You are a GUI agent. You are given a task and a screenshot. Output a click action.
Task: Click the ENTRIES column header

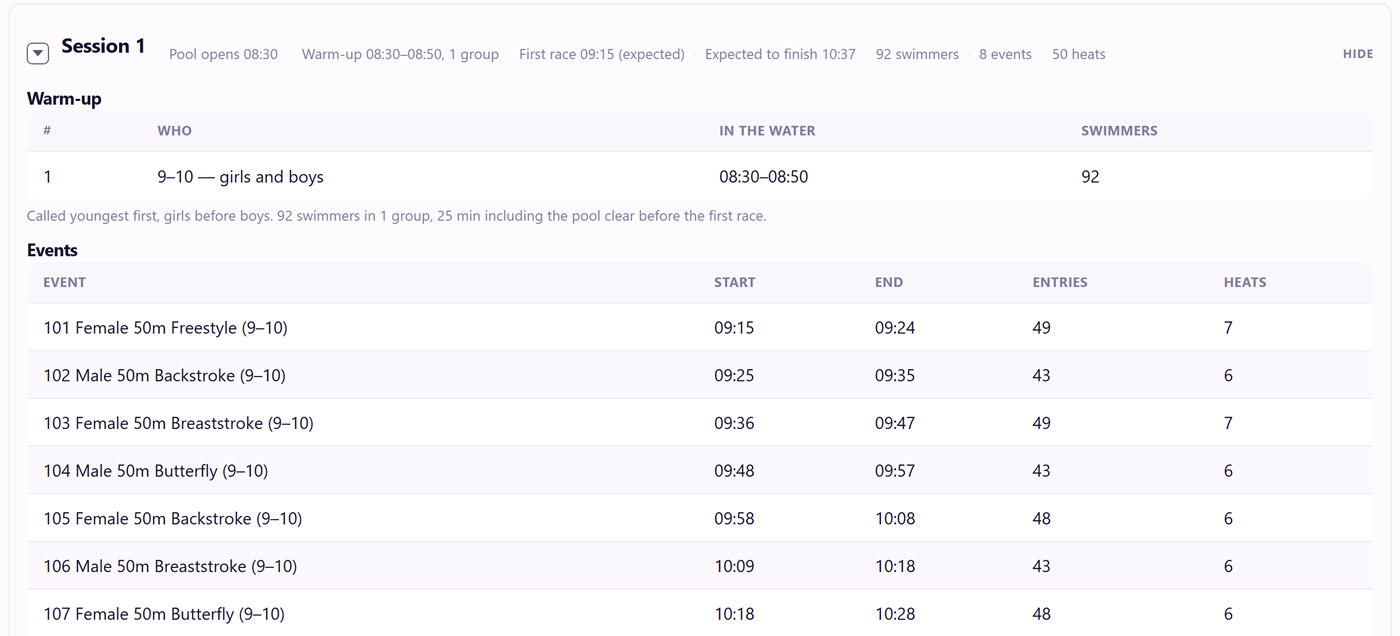pyautogui.click(x=1060, y=282)
